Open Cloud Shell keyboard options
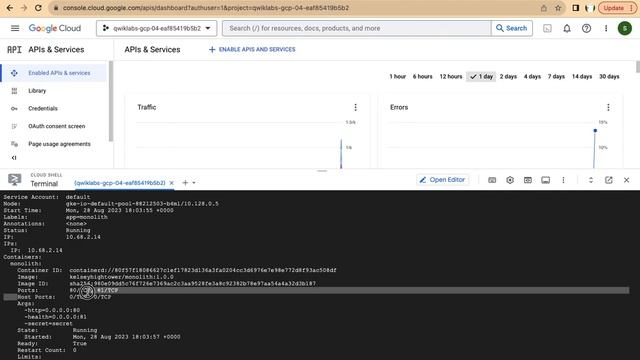 492,180
